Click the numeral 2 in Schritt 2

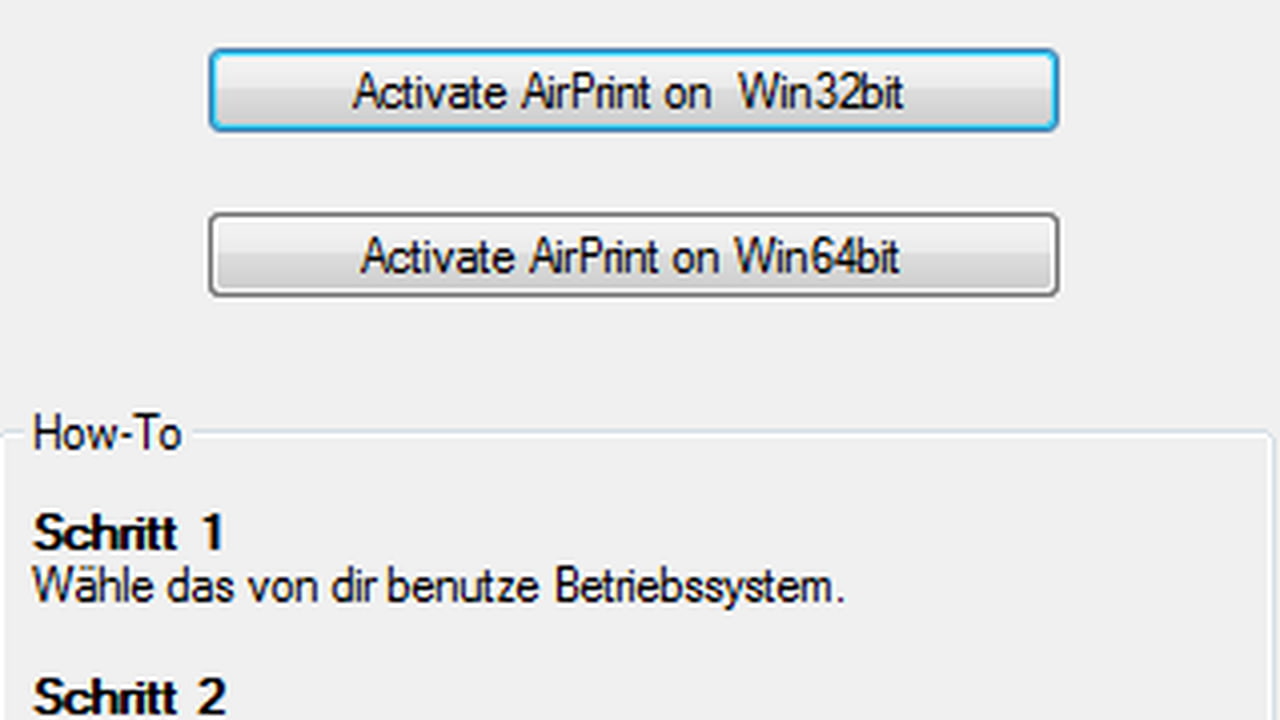pos(211,696)
